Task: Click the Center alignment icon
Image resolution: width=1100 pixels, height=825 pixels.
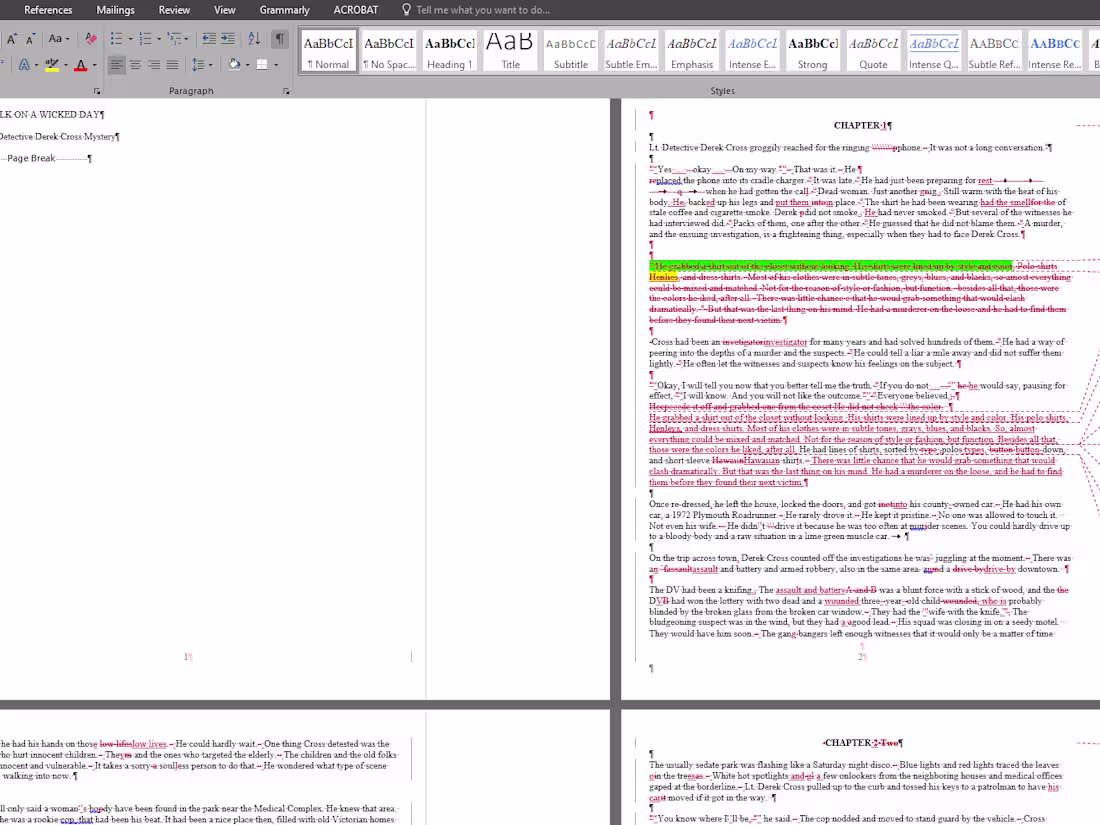Action: coord(134,64)
